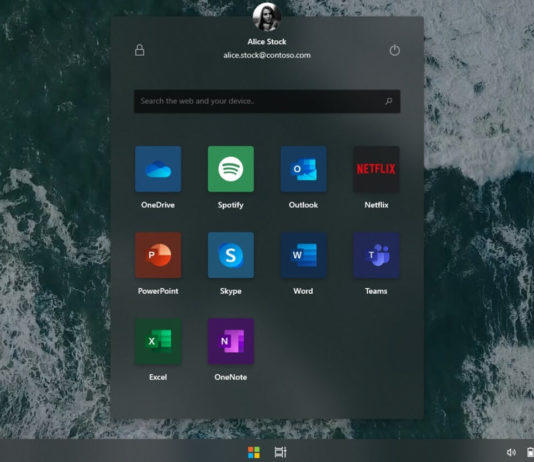The height and width of the screenshot is (462, 534).
Task: Click the 'OneDrive' label text
Action: click(x=158, y=205)
